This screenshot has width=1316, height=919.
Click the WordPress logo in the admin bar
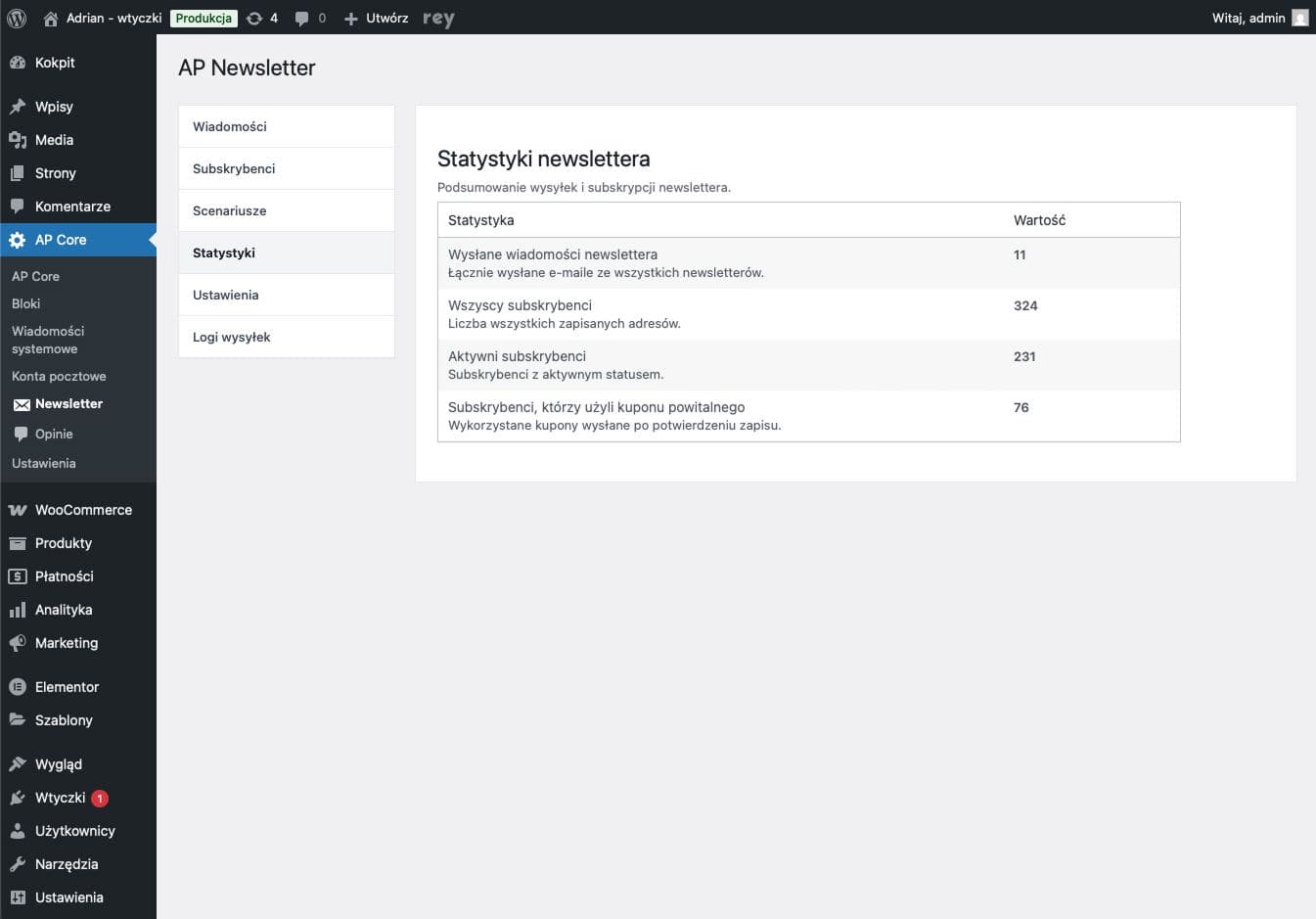[16, 18]
